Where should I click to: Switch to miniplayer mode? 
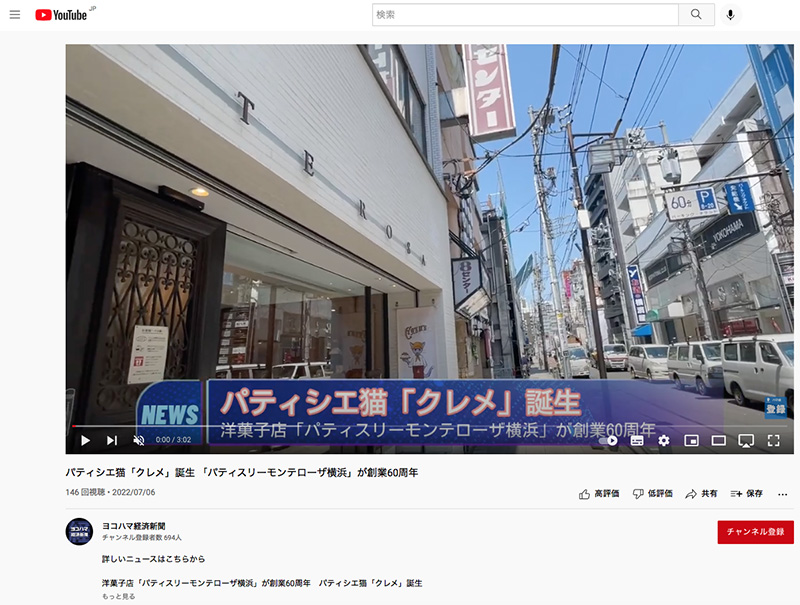click(691, 440)
